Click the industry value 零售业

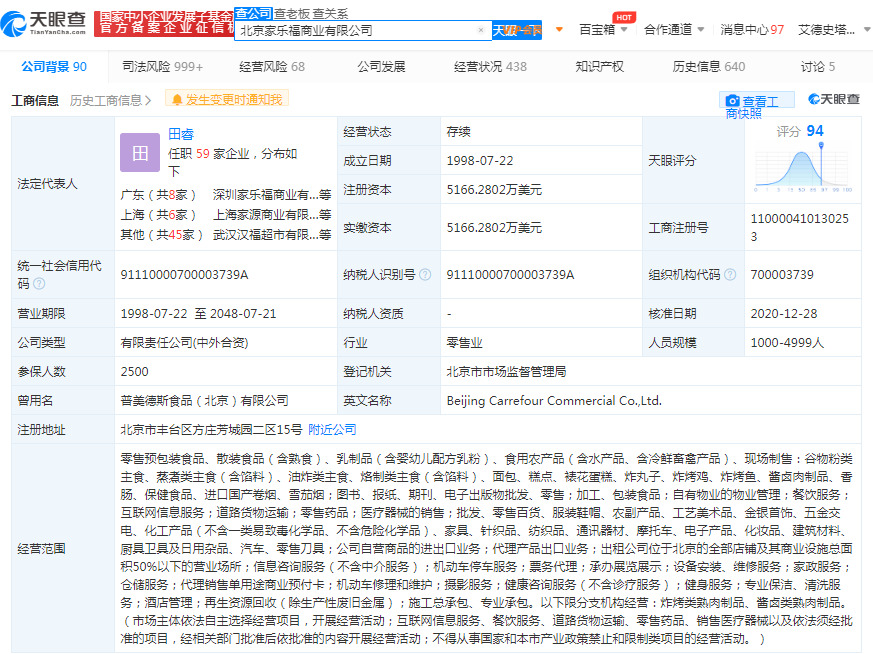tap(464, 342)
